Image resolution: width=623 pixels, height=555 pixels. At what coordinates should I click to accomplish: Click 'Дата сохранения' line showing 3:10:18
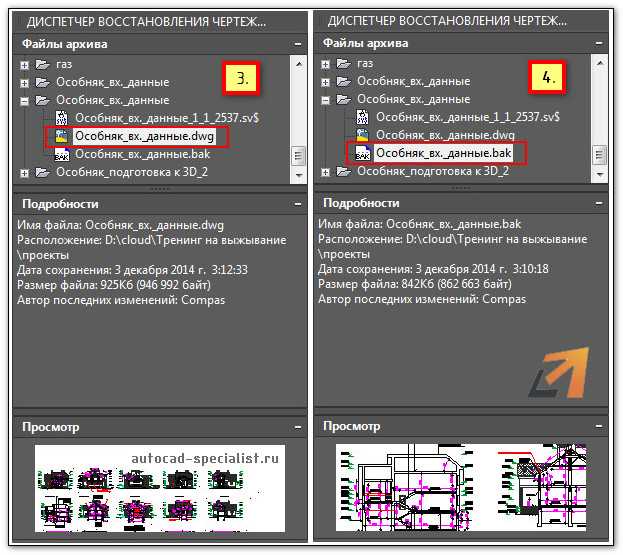click(433, 269)
